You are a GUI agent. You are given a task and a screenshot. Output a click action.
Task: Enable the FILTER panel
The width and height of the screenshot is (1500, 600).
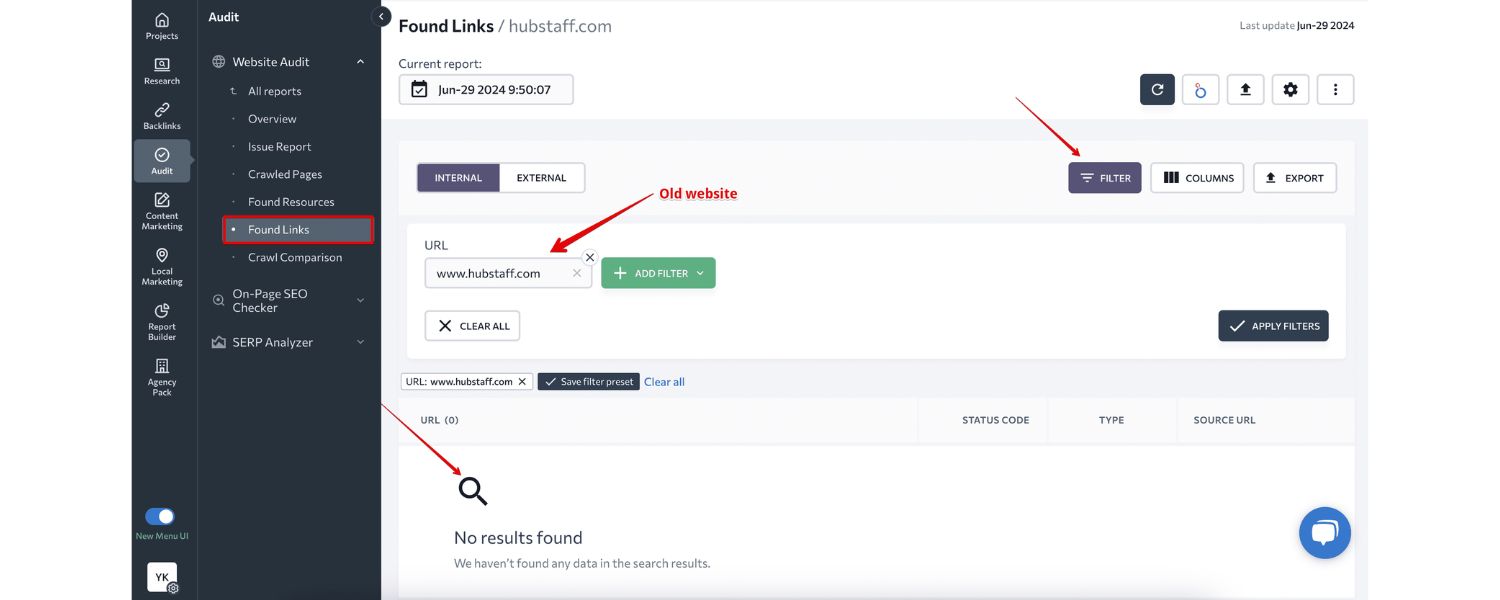[1104, 177]
